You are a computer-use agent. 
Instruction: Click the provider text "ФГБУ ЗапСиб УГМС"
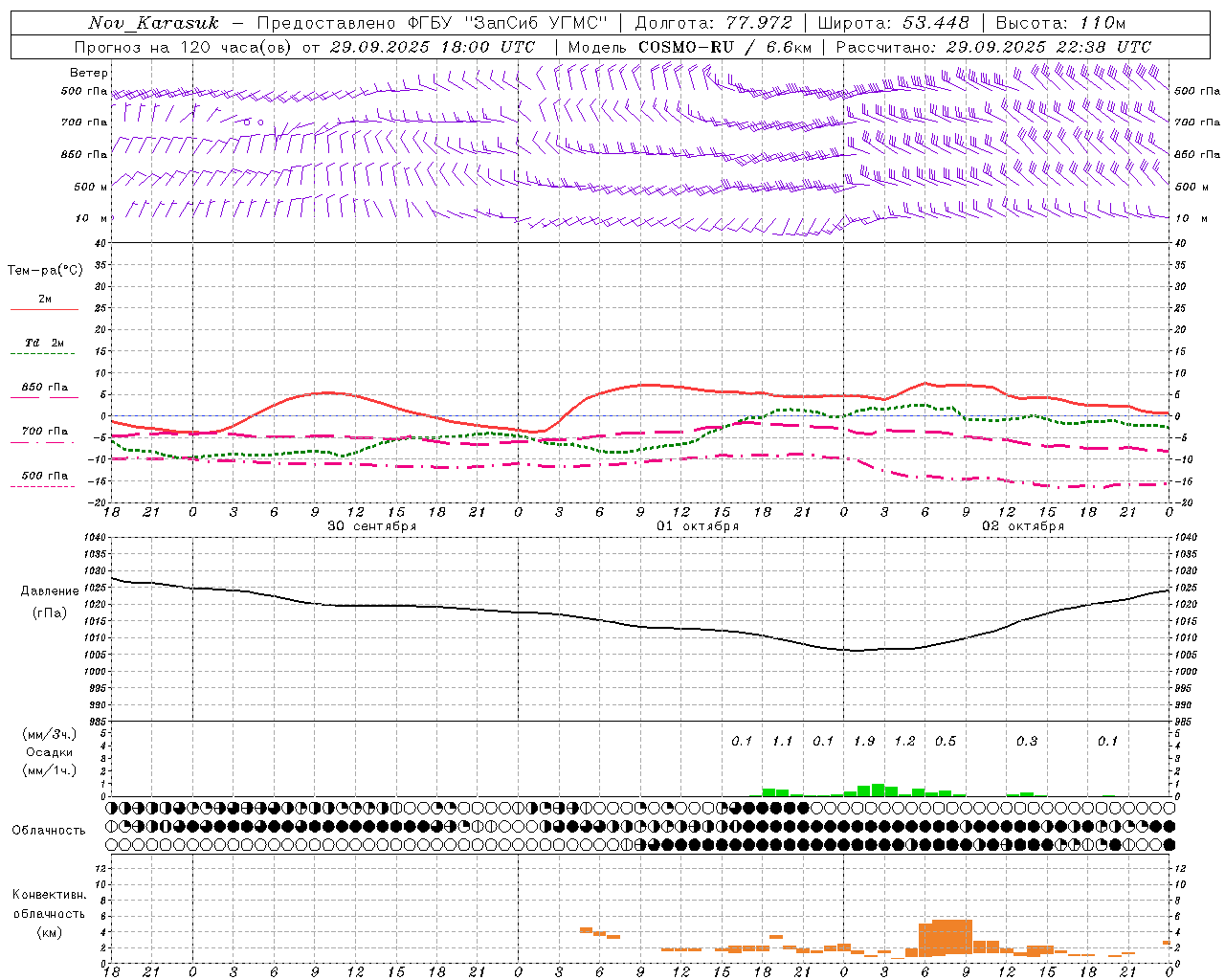click(507, 23)
